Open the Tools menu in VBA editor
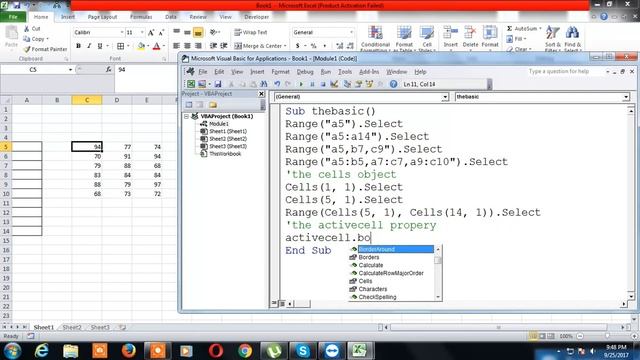Screen dimensions: 640x360 click(x=345, y=72)
